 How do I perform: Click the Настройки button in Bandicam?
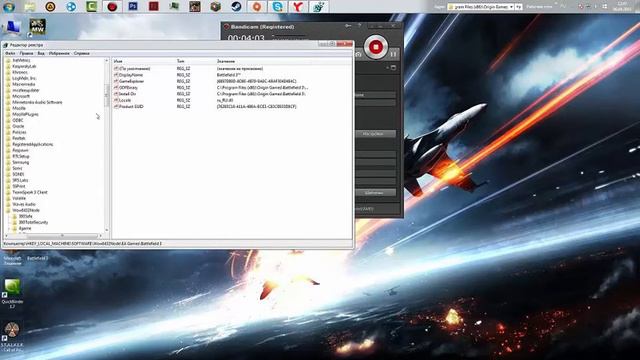pyautogui.click(x=373, y=134)
